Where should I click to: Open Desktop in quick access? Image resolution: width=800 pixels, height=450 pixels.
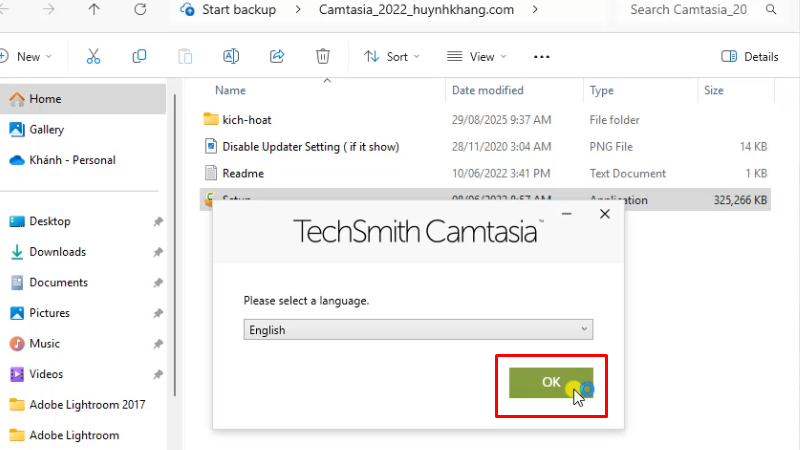(49, 221)
